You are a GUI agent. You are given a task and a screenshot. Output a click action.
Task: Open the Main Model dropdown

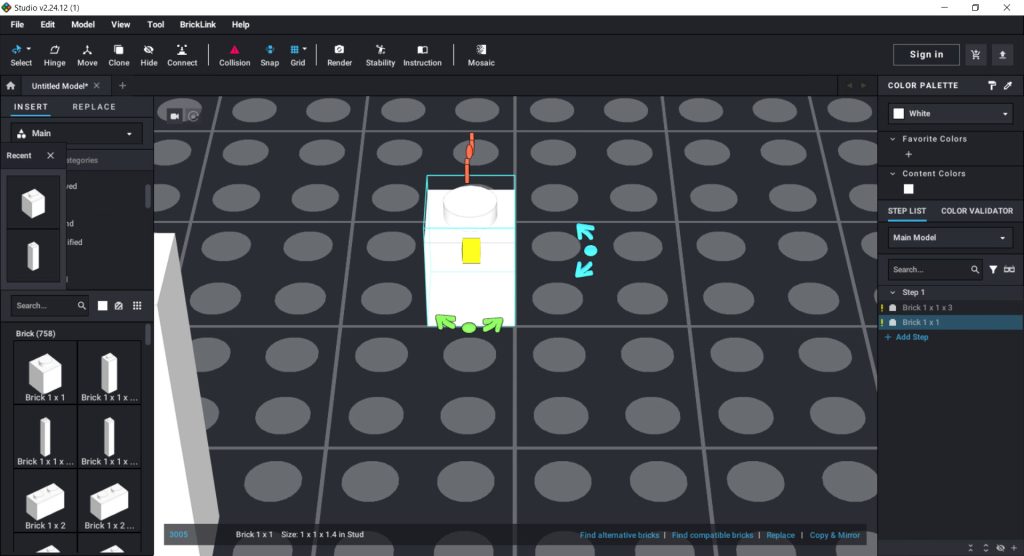(x=950, y=238)
